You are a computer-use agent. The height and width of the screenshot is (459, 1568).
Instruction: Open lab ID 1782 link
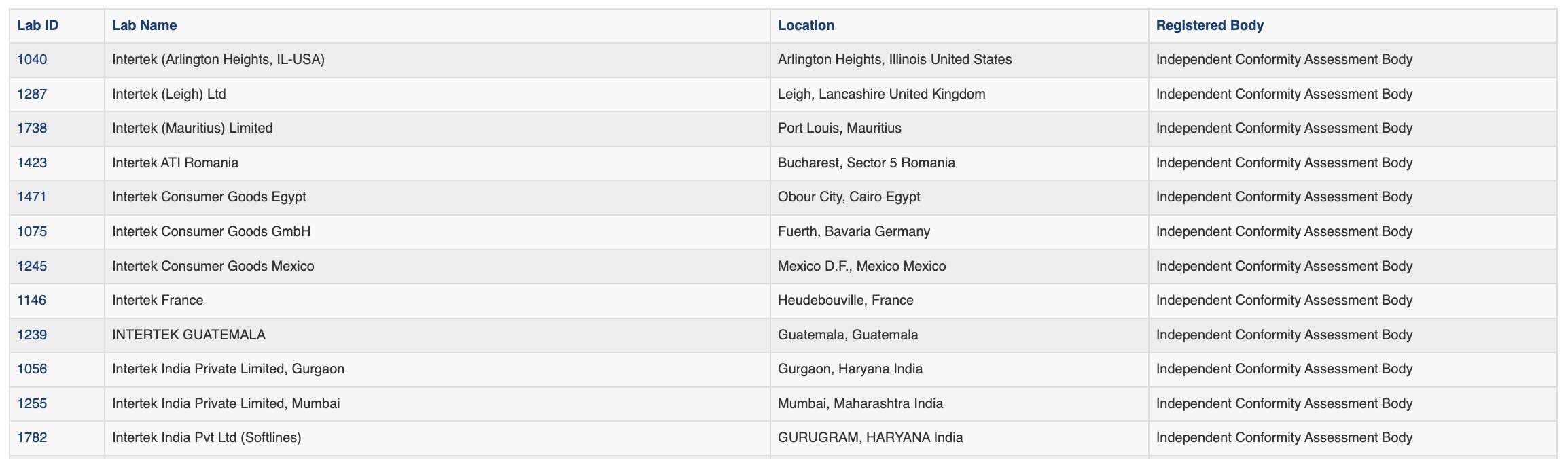[x=32, y=438]
